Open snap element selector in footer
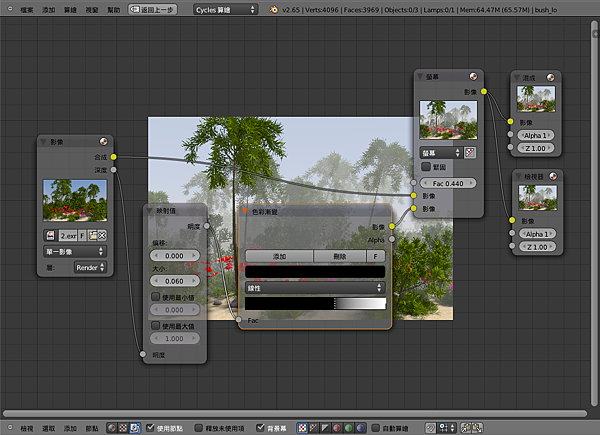 (447, 428)
